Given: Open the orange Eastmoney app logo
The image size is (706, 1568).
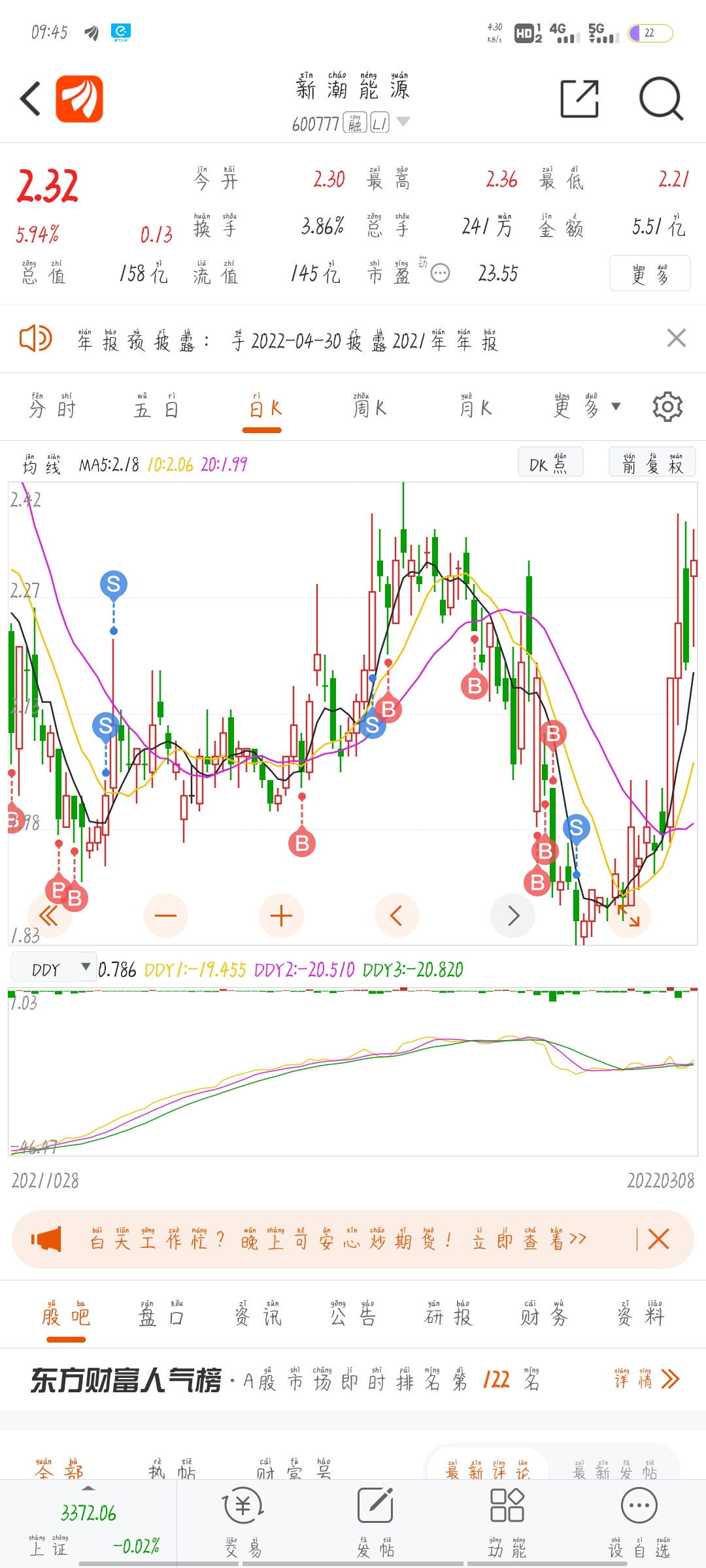Looking at the screenshot, I should [x=79, y=99].
